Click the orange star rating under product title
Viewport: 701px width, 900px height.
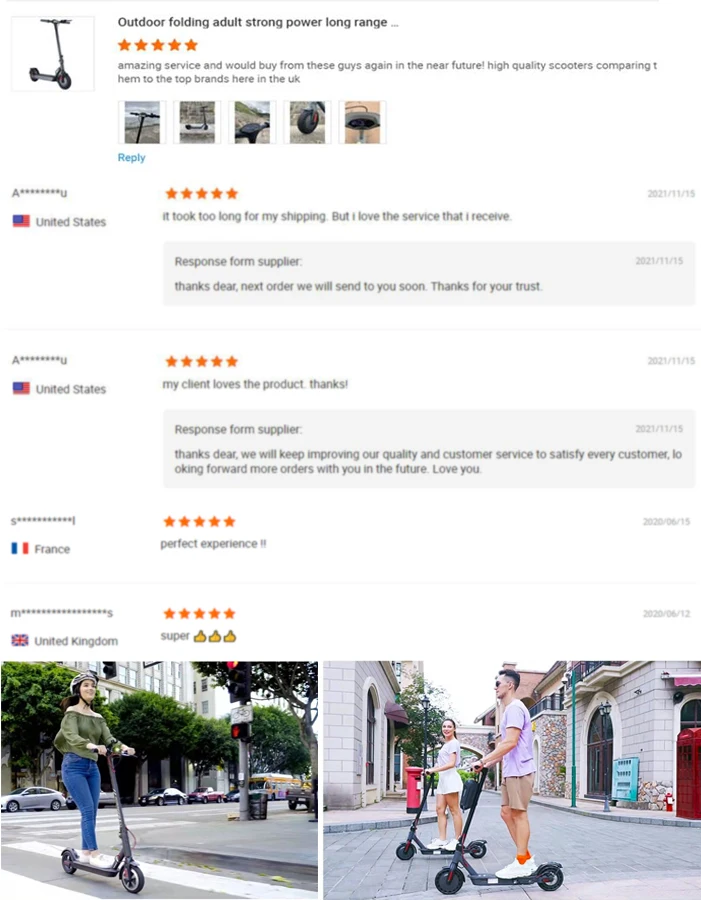click(x=158, y=45)
